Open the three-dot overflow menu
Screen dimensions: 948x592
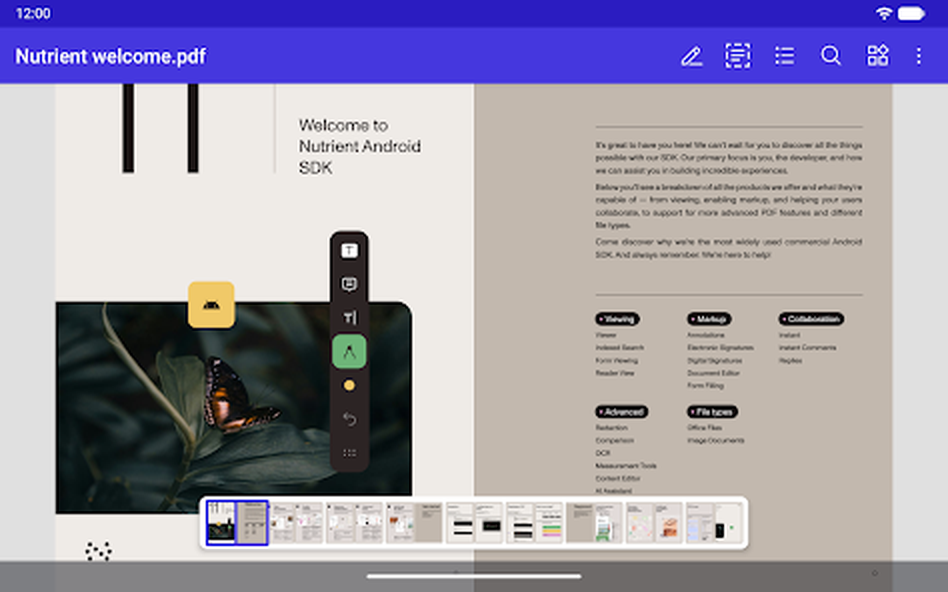tap(918, 56)
